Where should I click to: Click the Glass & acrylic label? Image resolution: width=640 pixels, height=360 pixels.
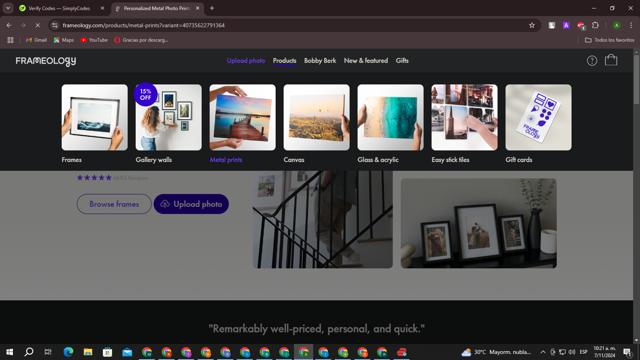[378, 160]
